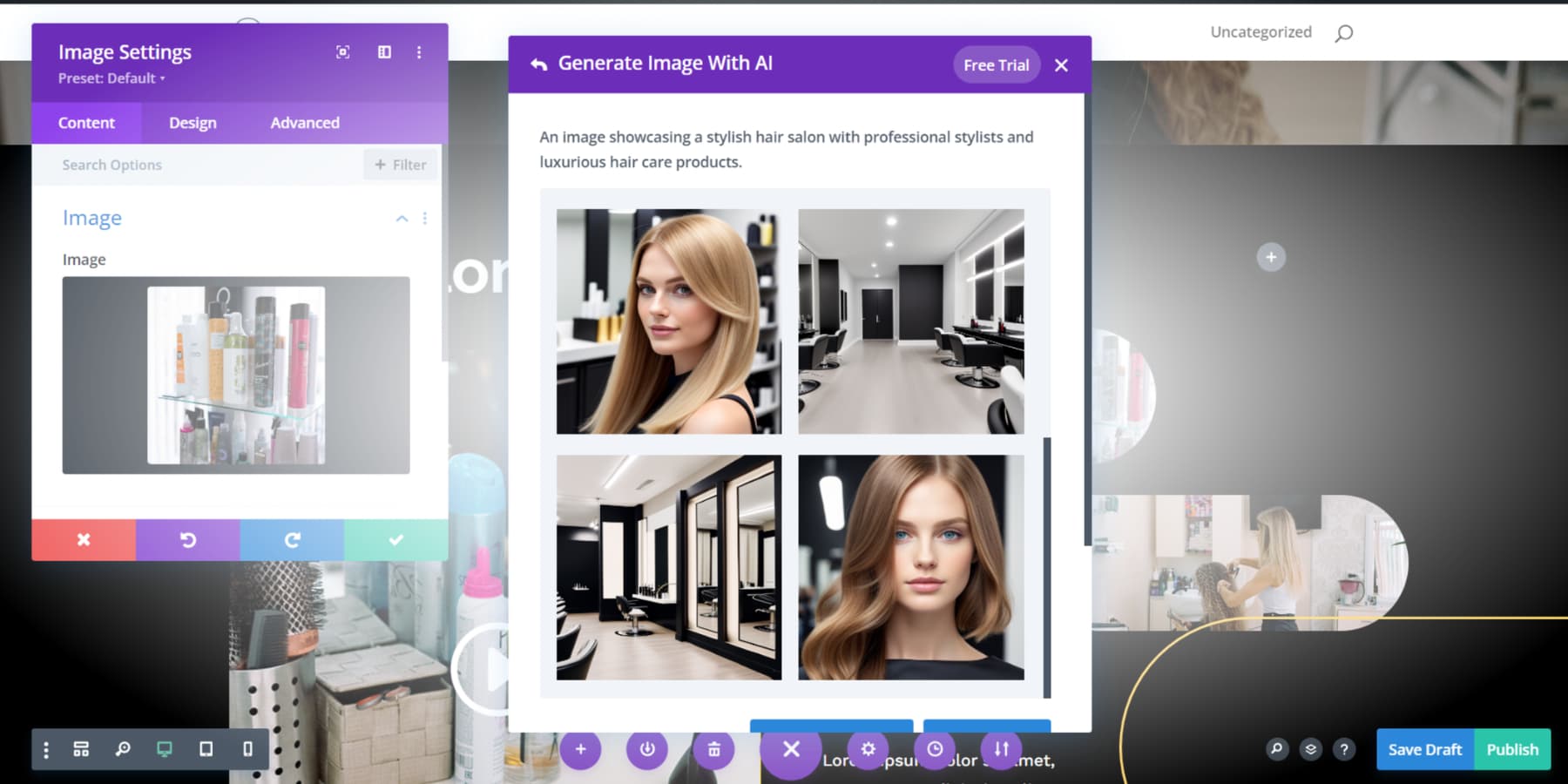Switch to tablet preview mode
Screen dimensions: 1568x784
(x=206, y=749)
